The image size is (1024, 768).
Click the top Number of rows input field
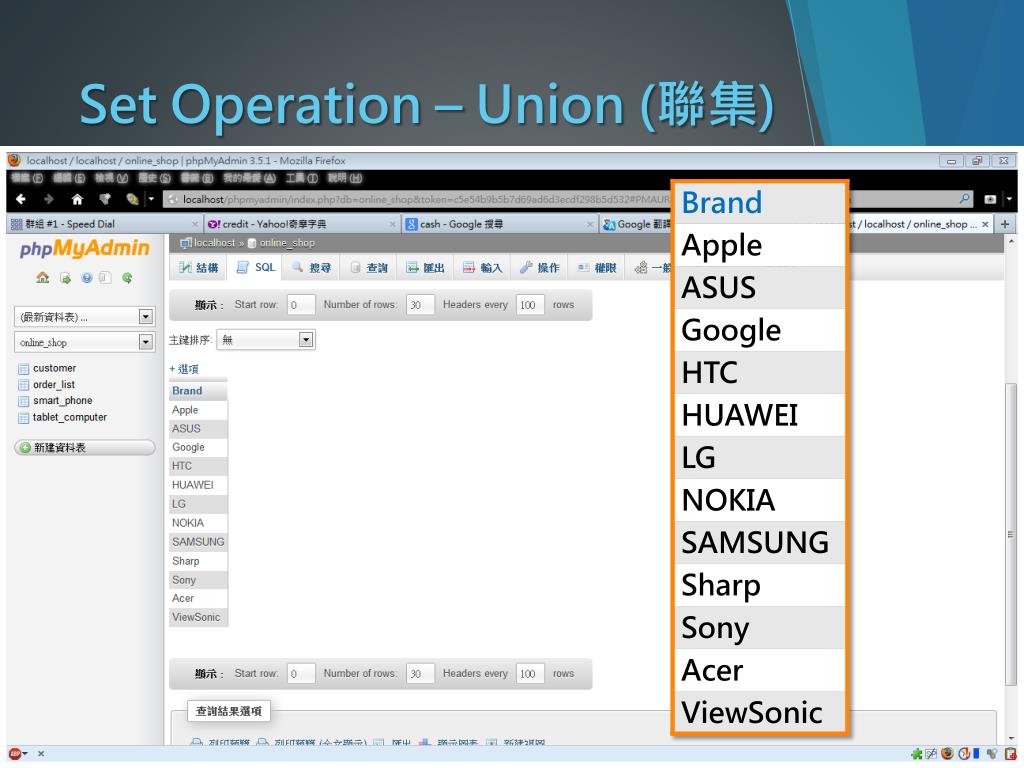pos(420,305)
